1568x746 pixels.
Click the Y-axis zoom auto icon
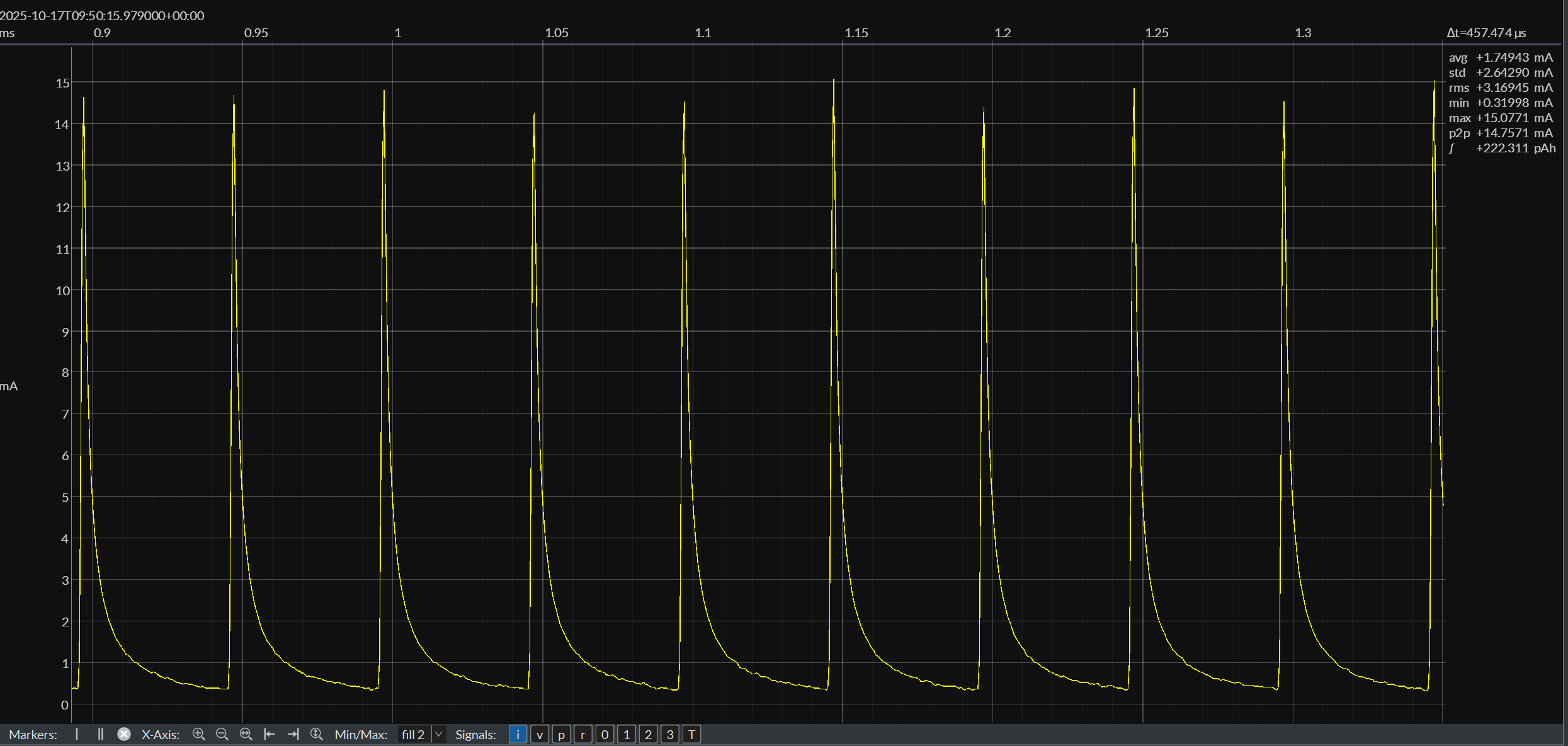click(x=317, y=734)
